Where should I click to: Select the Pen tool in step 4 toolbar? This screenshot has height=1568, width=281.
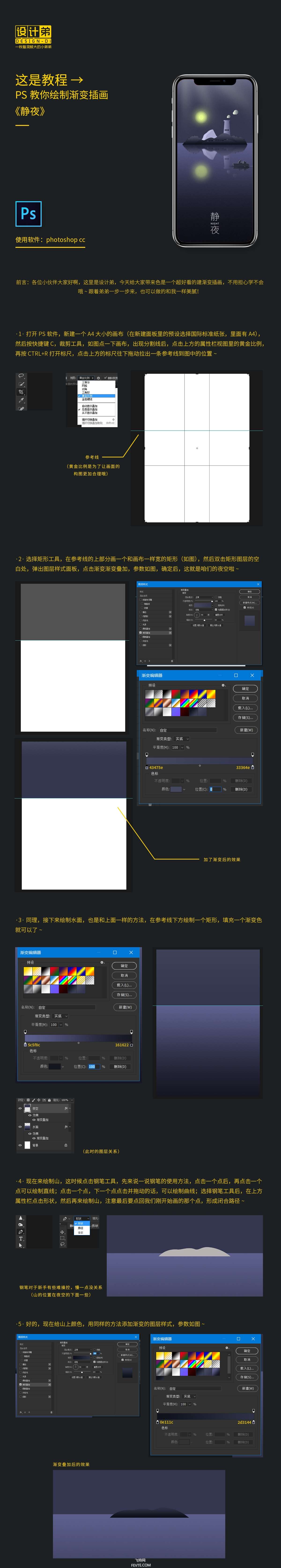[21, 1232]
